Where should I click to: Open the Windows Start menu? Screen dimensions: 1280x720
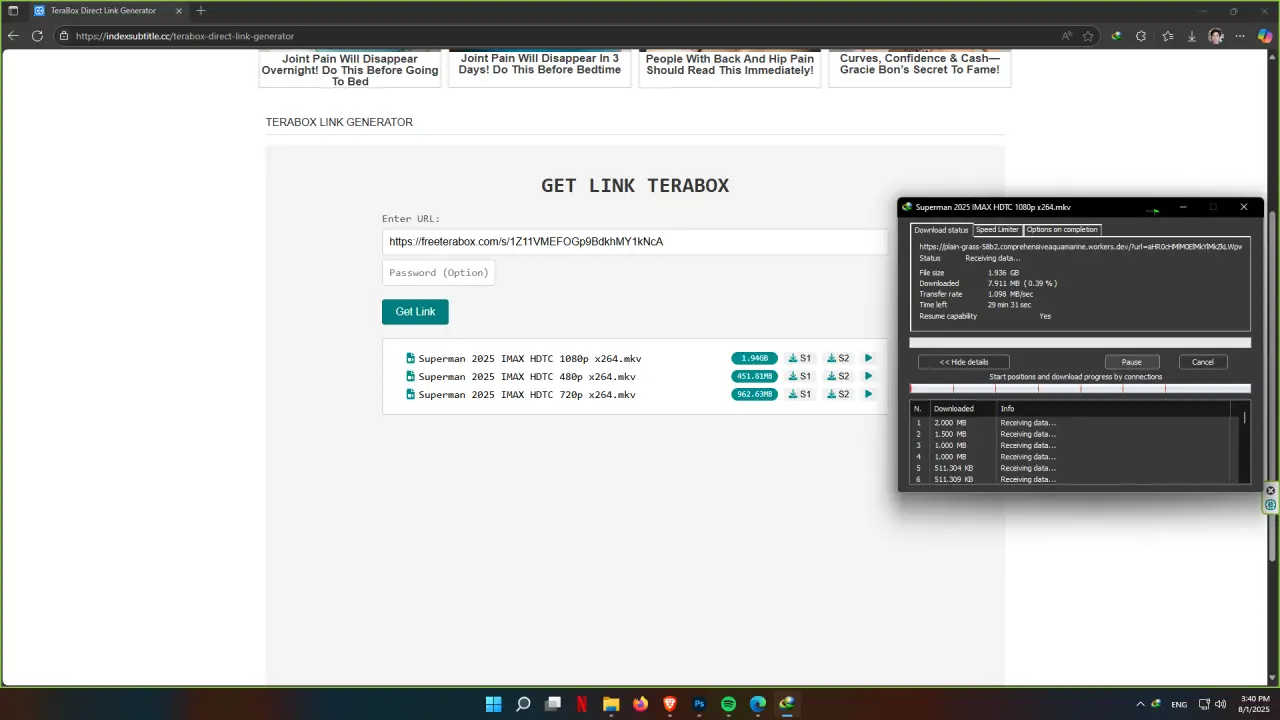pos(493,704)
